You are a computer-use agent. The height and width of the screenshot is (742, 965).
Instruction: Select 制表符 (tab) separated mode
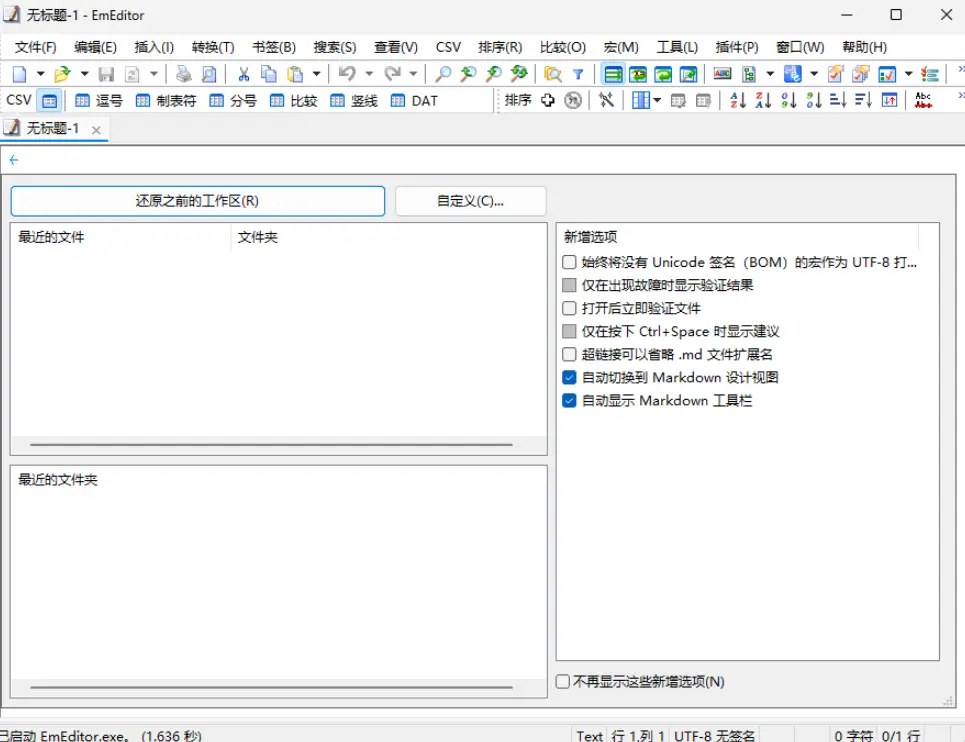click(x=166, y=101)
